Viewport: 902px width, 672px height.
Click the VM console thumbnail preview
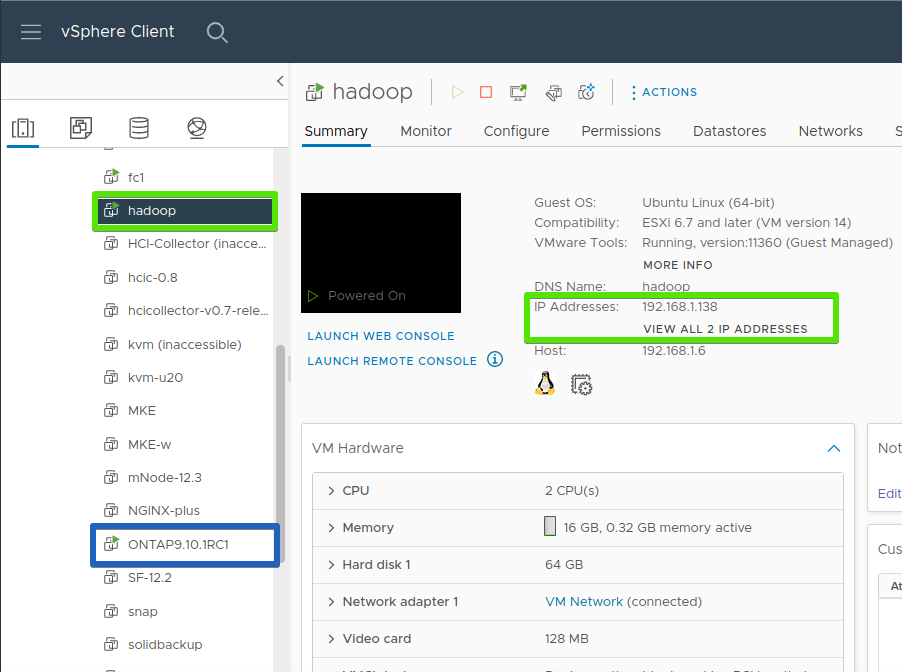tap(381, 253)
